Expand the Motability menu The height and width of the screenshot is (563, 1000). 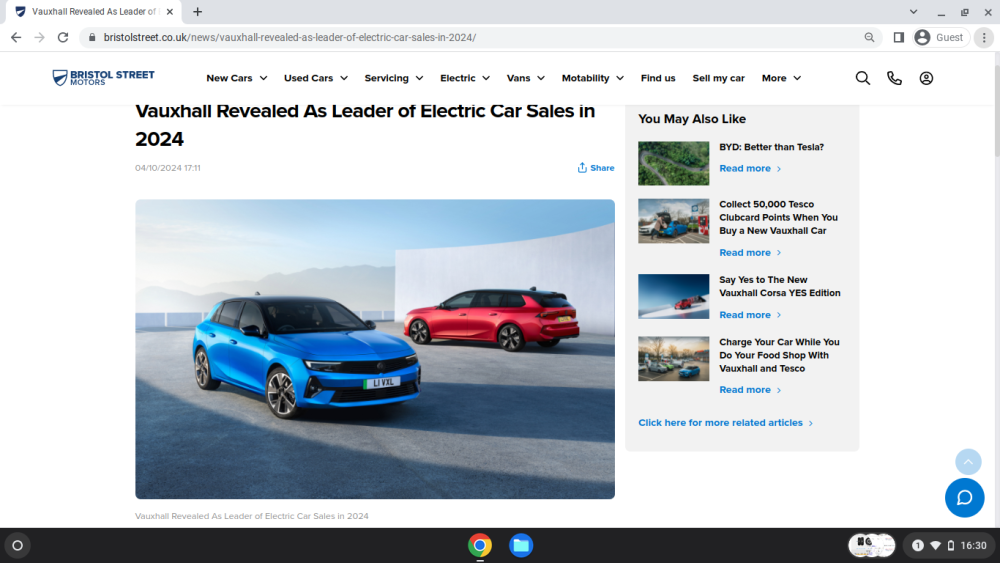pos(592,78)
